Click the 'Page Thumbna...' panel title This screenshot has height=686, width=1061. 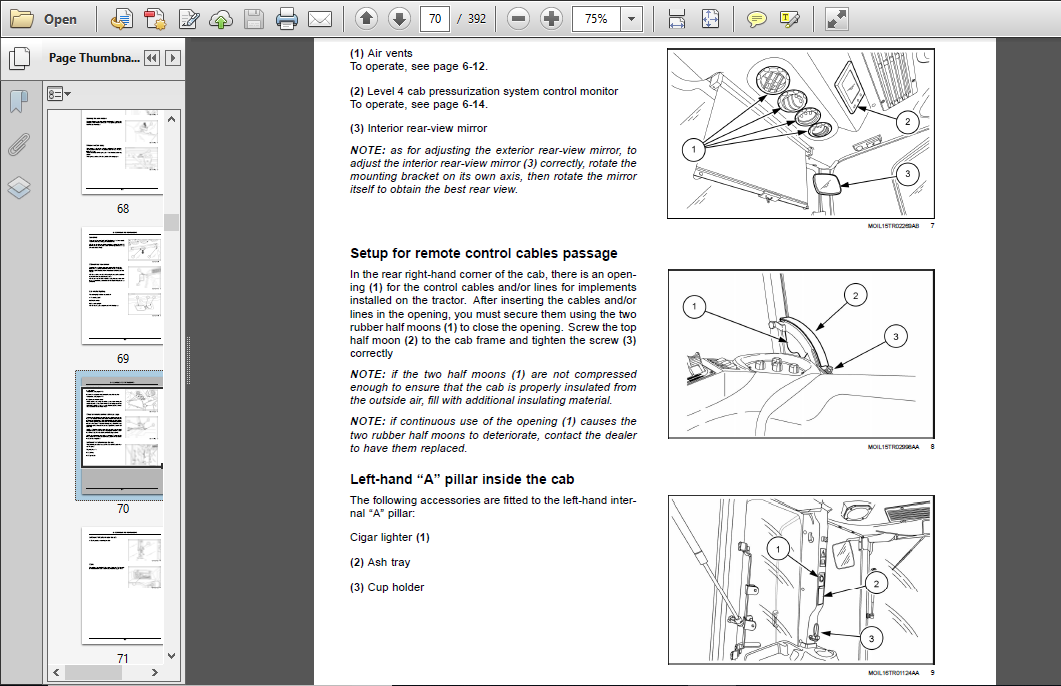94,58
